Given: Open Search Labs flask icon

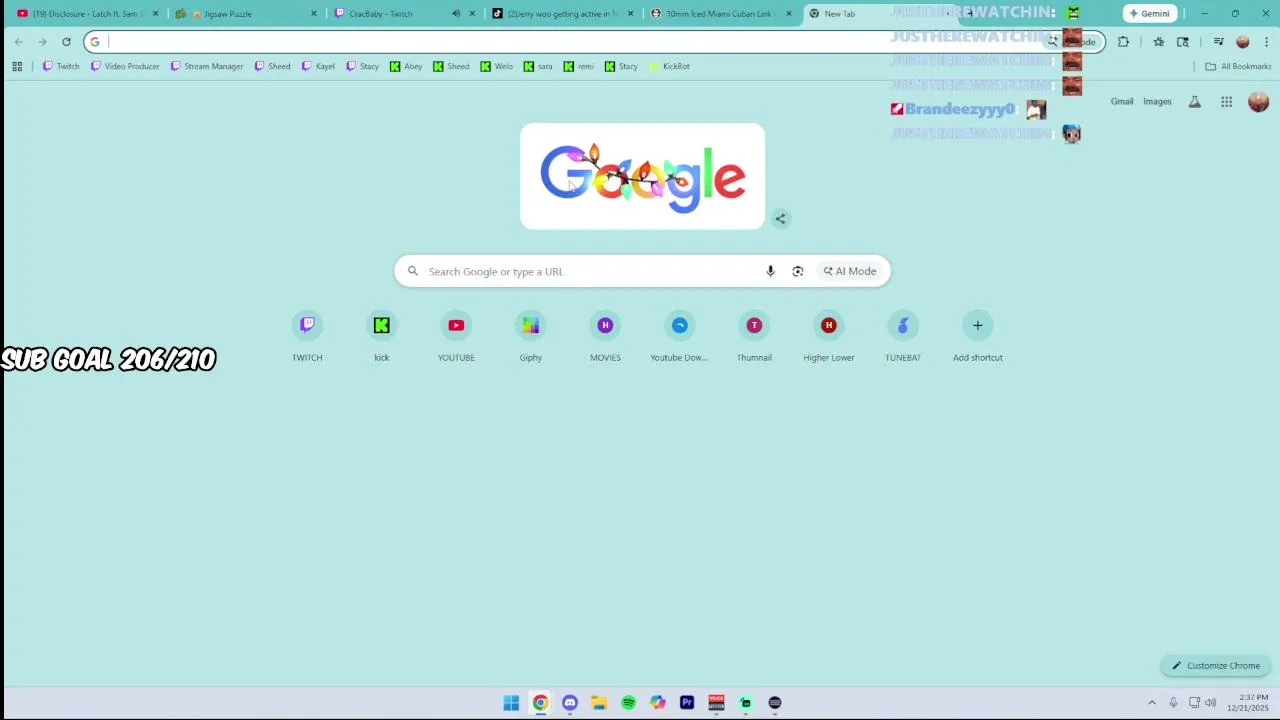Looking at the screenshot, I should [1195, 101].
